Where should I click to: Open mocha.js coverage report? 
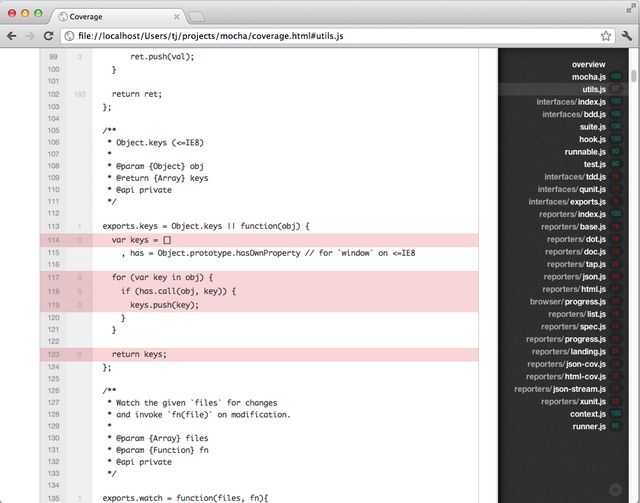point(588,77)
